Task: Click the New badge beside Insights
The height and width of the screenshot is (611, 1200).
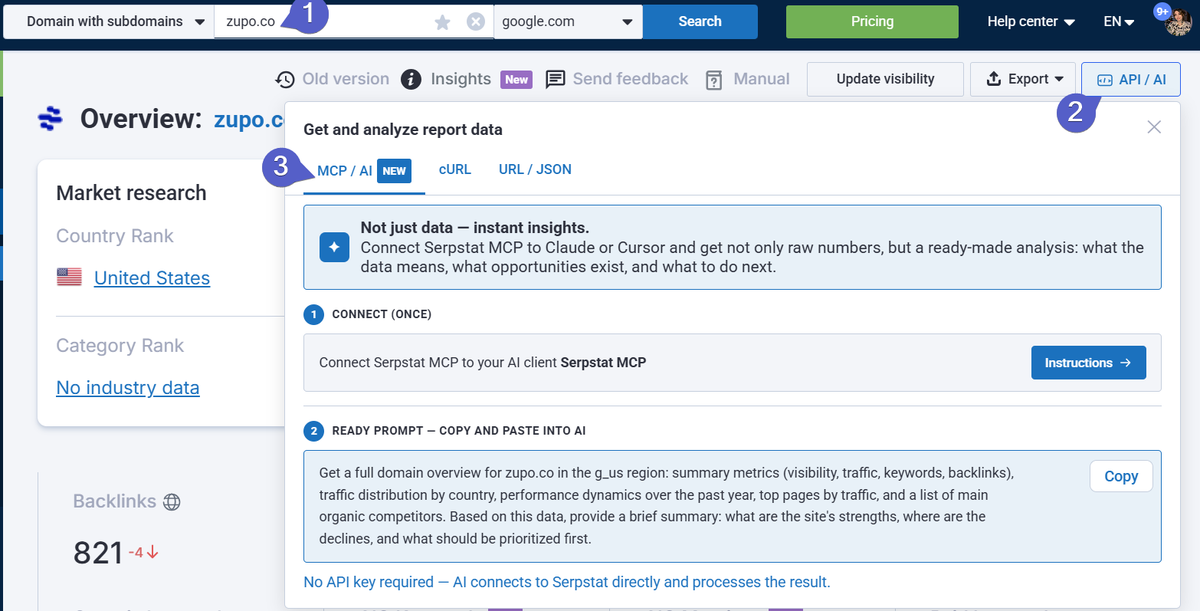Action: [x=516, y=79]
